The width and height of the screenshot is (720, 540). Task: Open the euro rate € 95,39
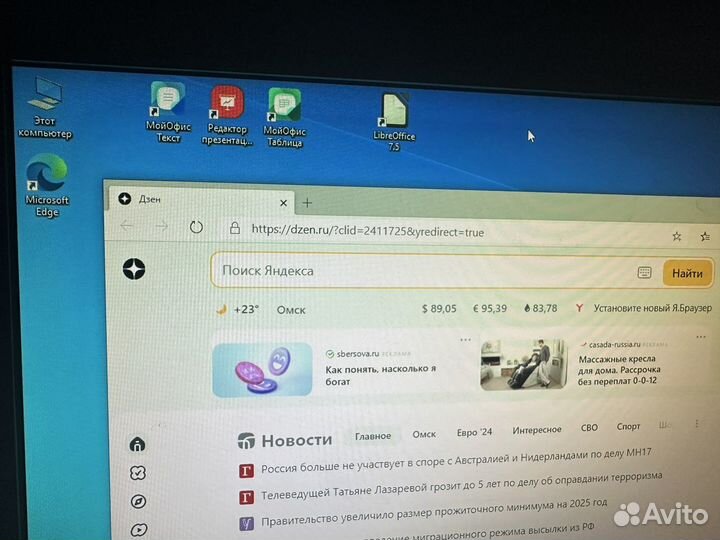coord(489,308)
